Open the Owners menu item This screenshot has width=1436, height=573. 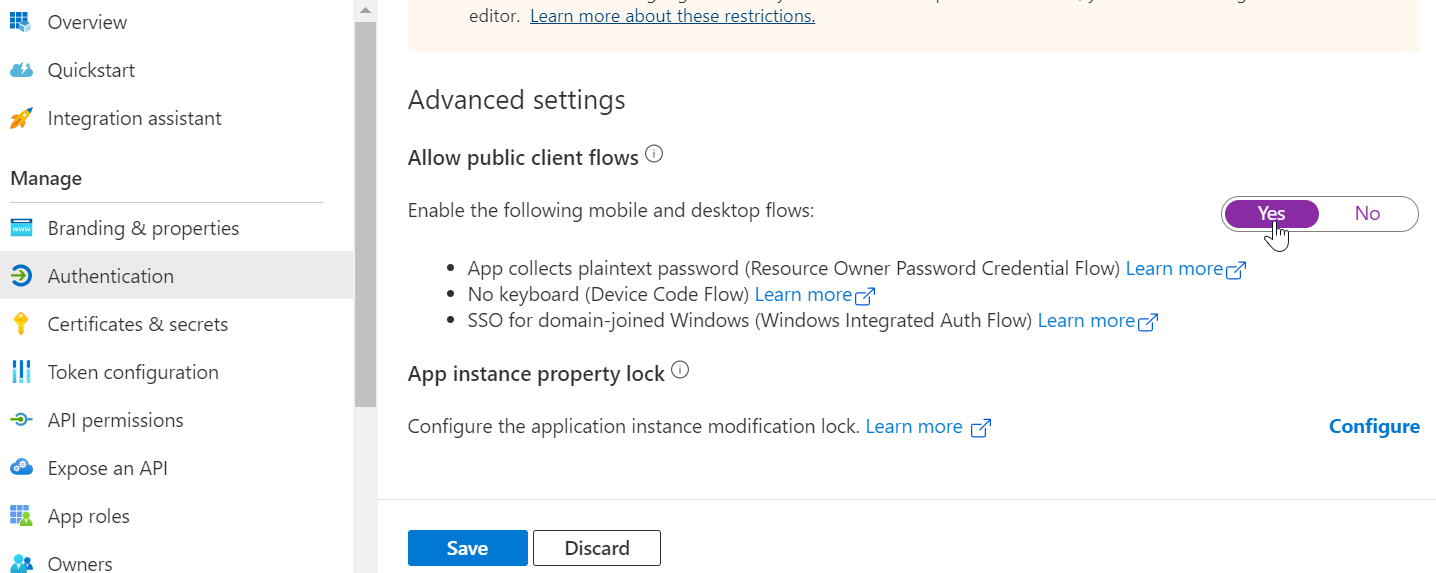click(x=80, y=563)
